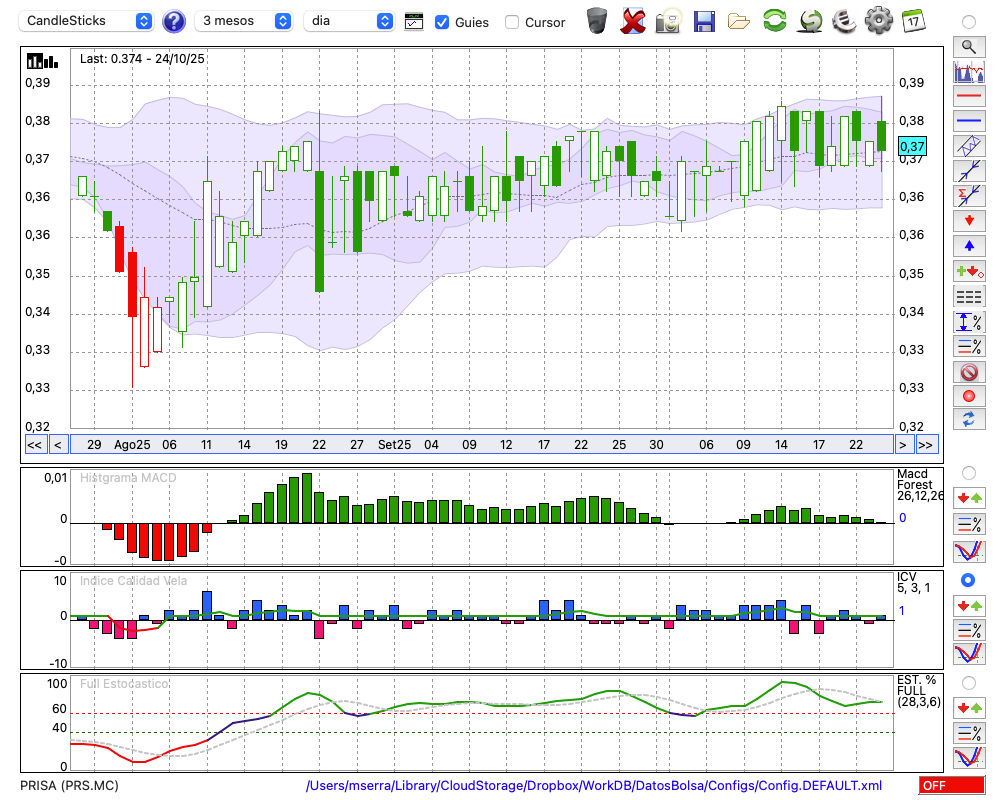The width and height of the screenshot is (1000, 800).
Task: Click the 'PRISA (PRS.MC)' ticker label
Action: pyautogui.click(x=70, y=785)
